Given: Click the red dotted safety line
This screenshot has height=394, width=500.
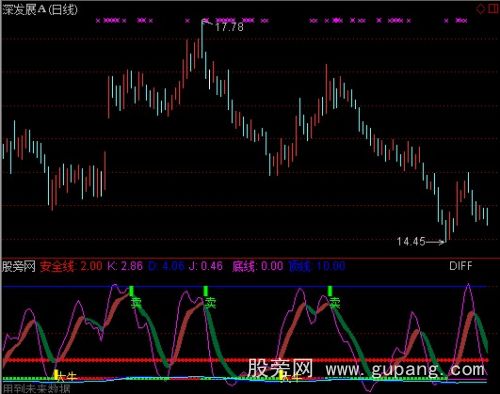Looking at the screenshot, I should (x=245, y=360).
